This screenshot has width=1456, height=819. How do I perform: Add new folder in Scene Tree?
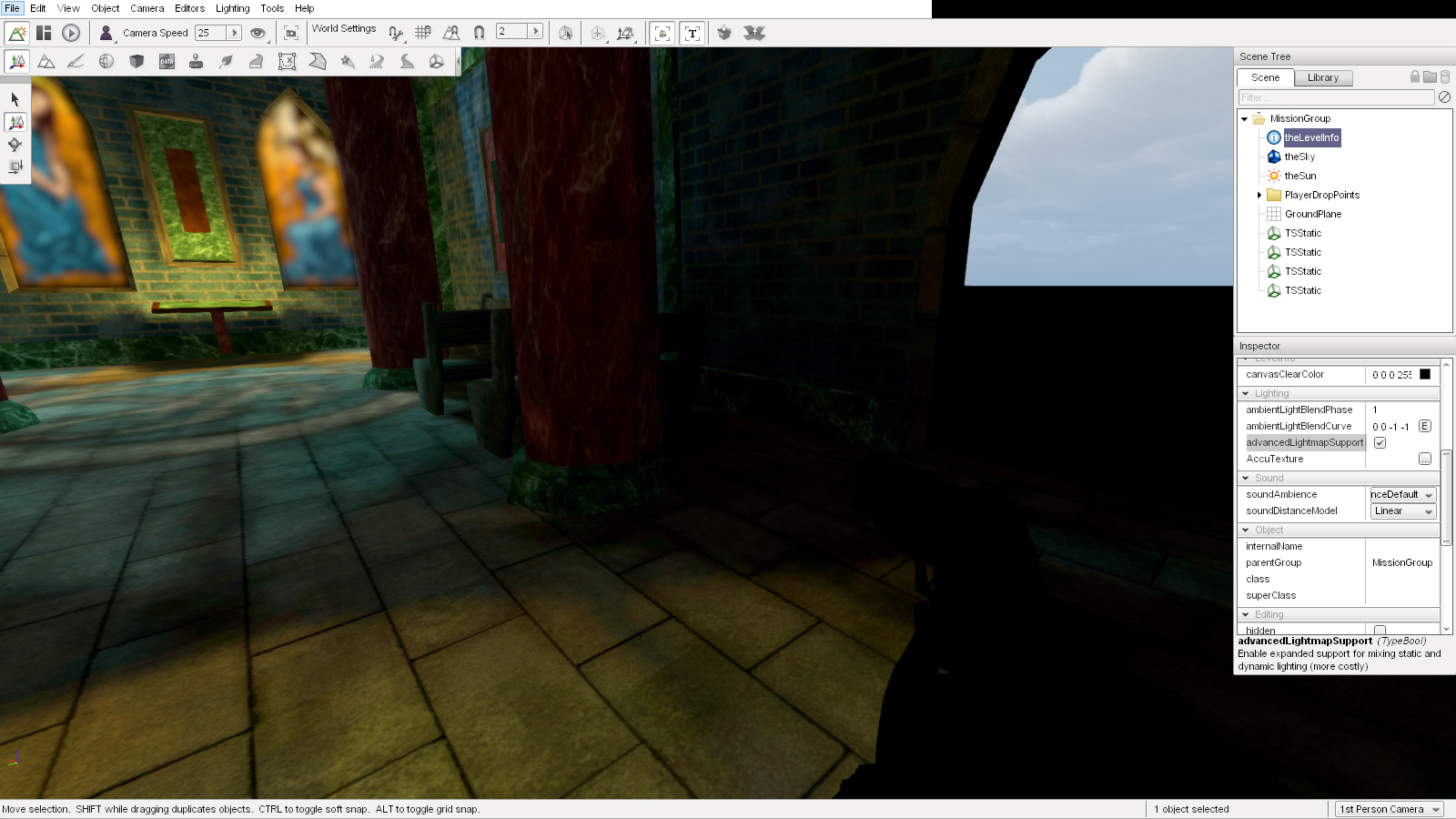coord(1430,77)
